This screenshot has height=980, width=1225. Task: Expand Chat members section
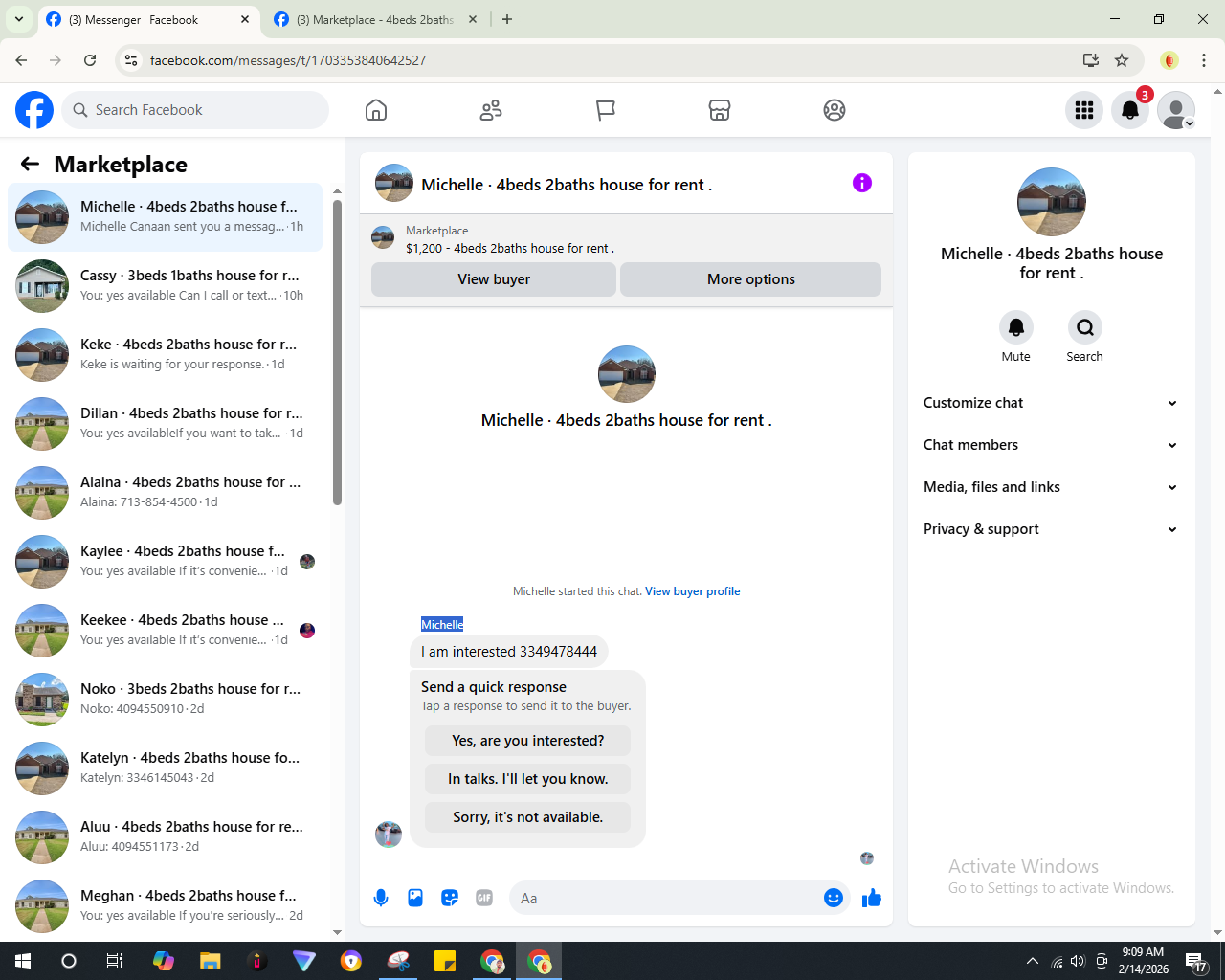pyautogui.click(x=1051, y=445)
